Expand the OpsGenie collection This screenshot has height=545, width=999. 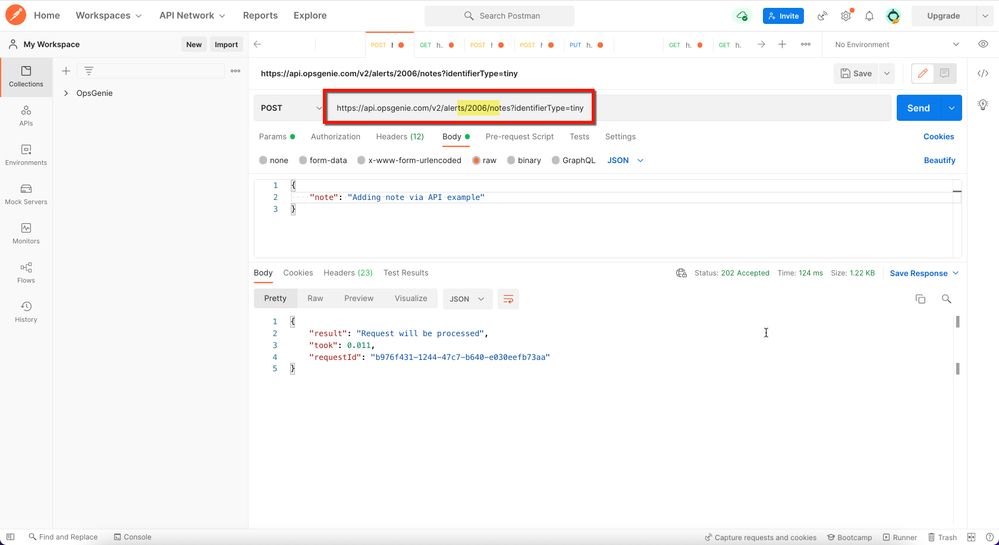tap(66, 93)
